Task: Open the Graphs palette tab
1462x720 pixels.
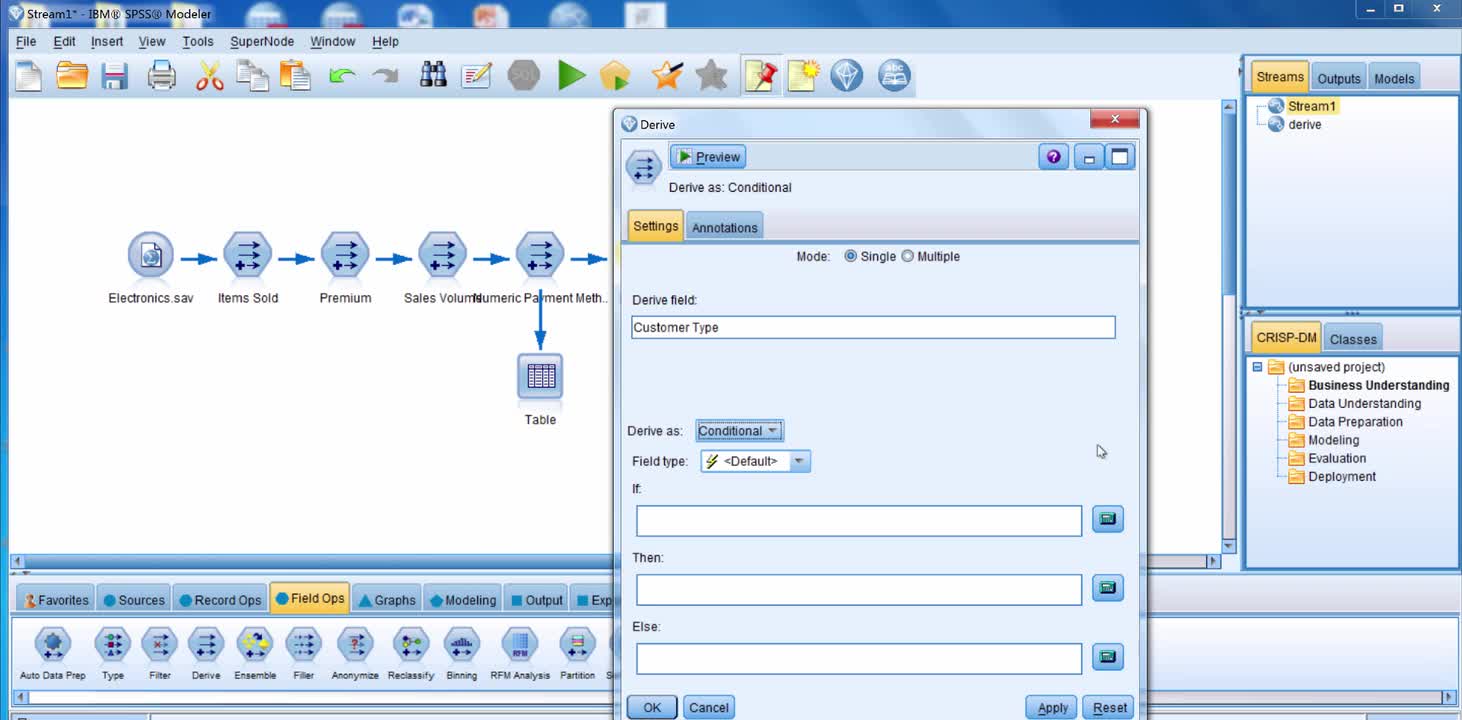Action: click(x=387, y=600)
